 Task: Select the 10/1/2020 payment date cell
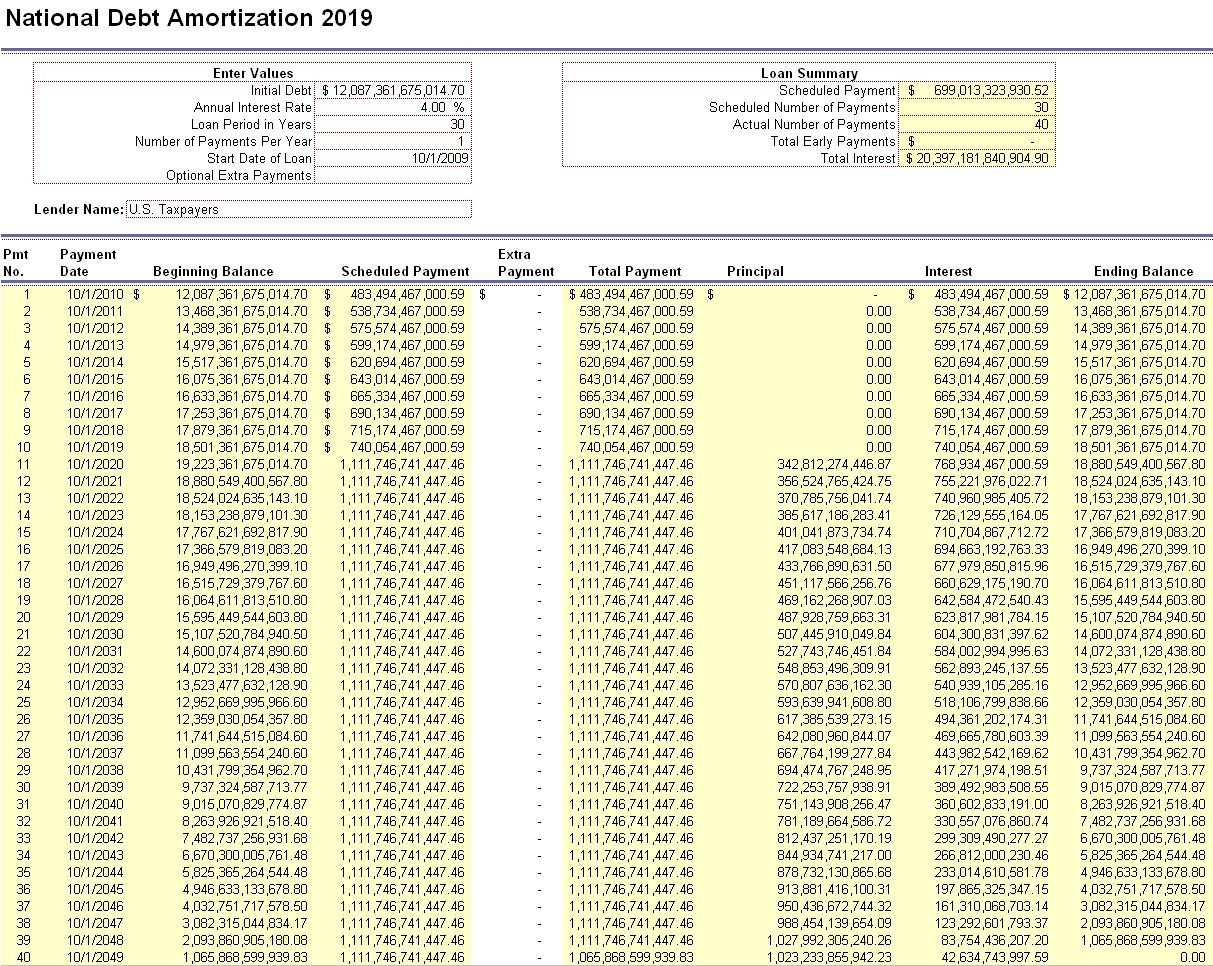(96, 464)
